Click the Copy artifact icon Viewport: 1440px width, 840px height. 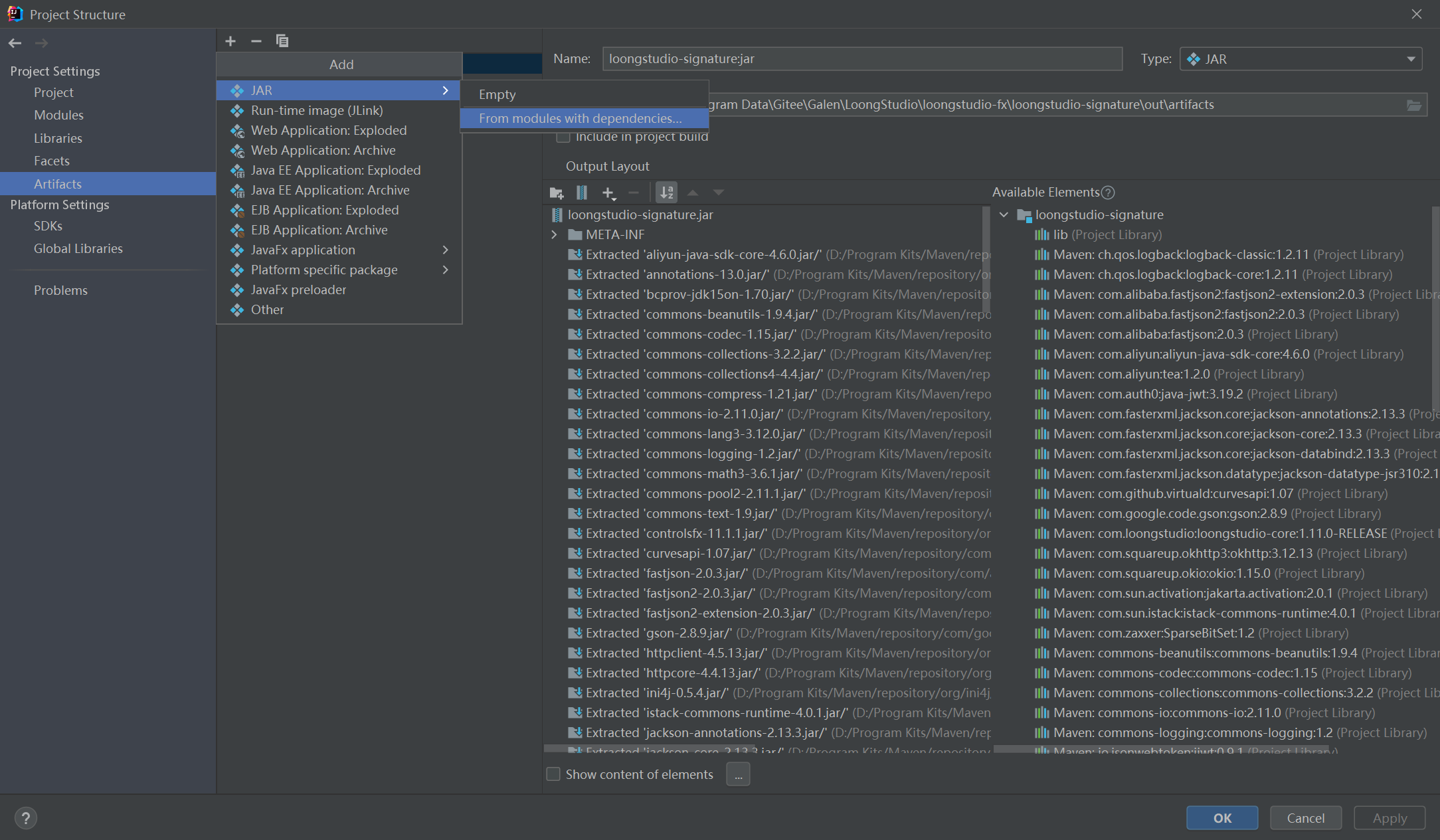point(282,41)
